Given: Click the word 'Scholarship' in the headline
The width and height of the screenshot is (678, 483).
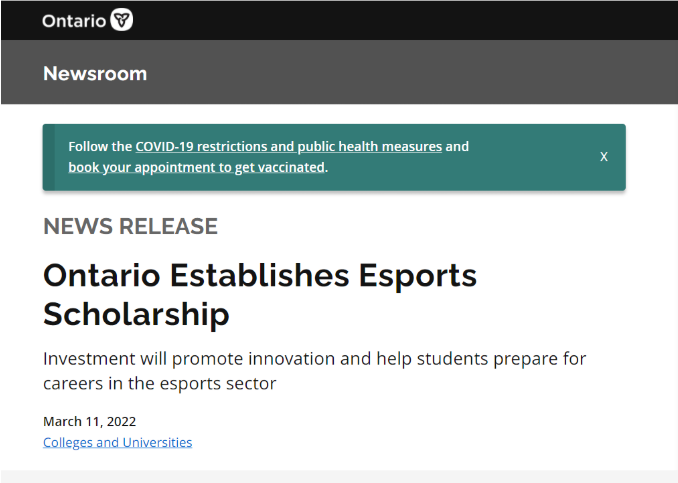Looking at the screenshot, I should [136, 314].
